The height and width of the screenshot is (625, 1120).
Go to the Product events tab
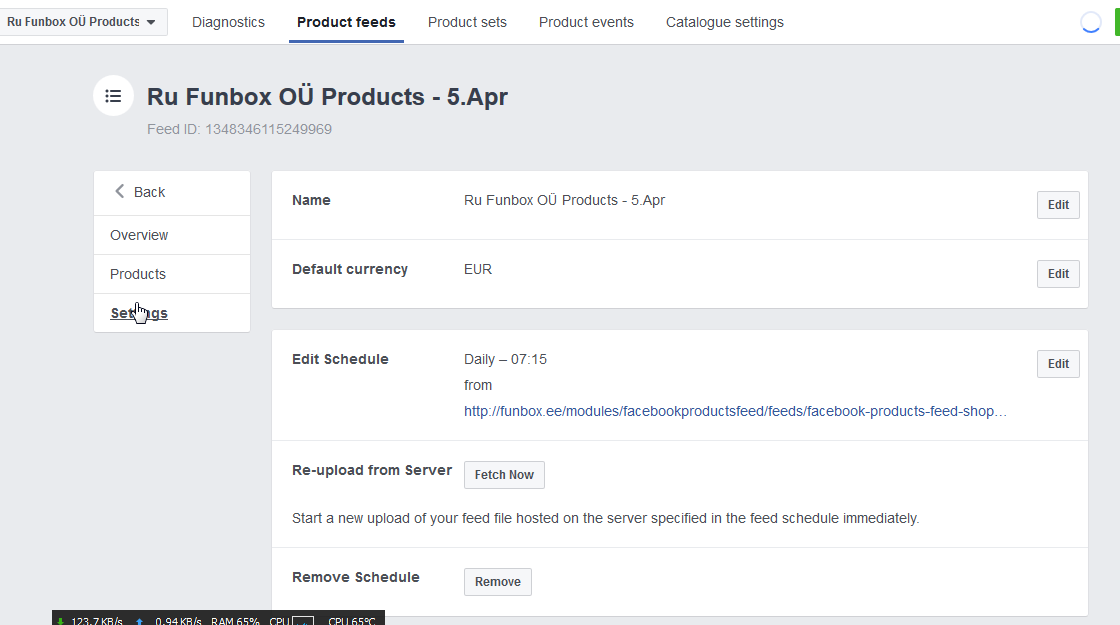tap(586, 22)
